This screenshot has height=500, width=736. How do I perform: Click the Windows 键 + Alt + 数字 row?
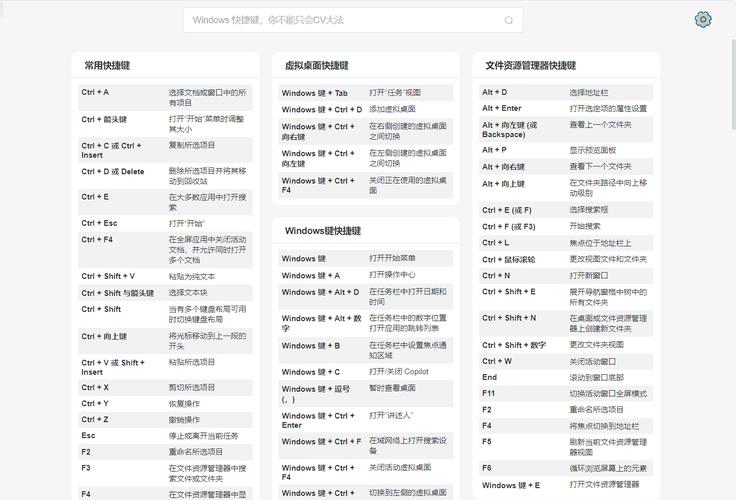click(x=366, y=323)
